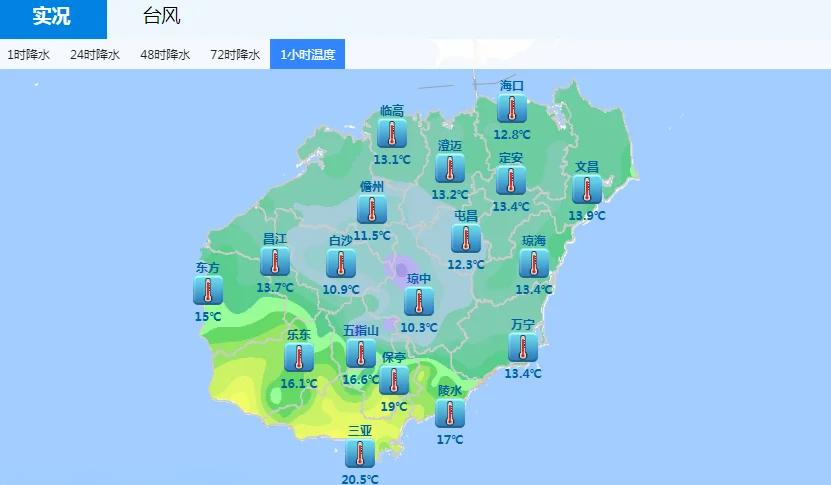The width and height of the screenshot is (831, 485).
Task: Select the Lingao (临高) temperature marker
Action: 392,134
